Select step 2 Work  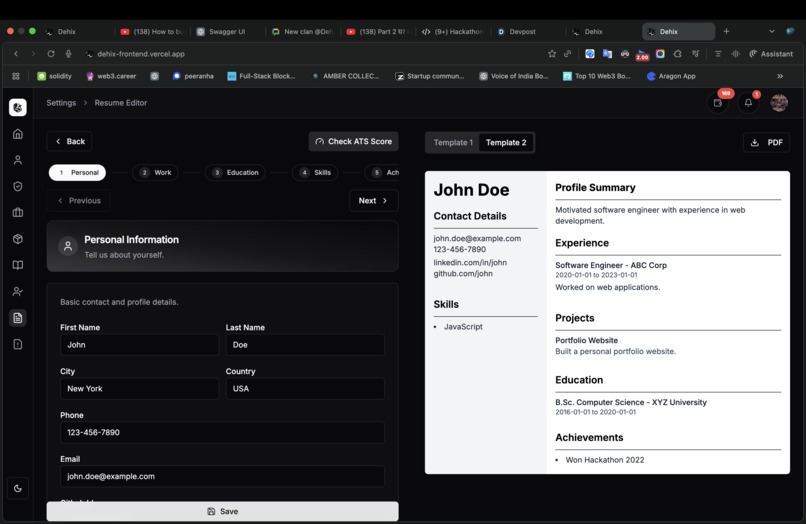[155, 172]
